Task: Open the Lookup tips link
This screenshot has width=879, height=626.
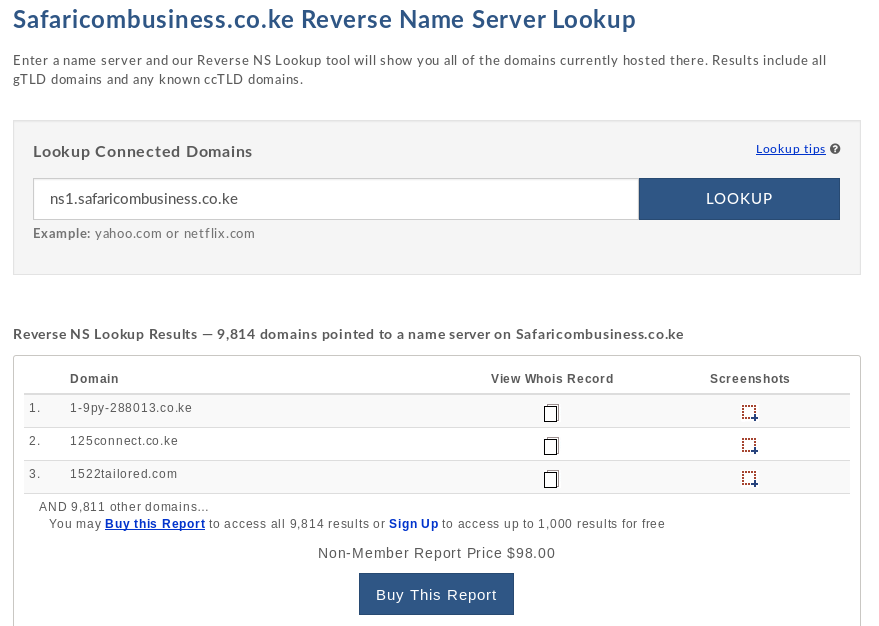Action: point(790,149)
